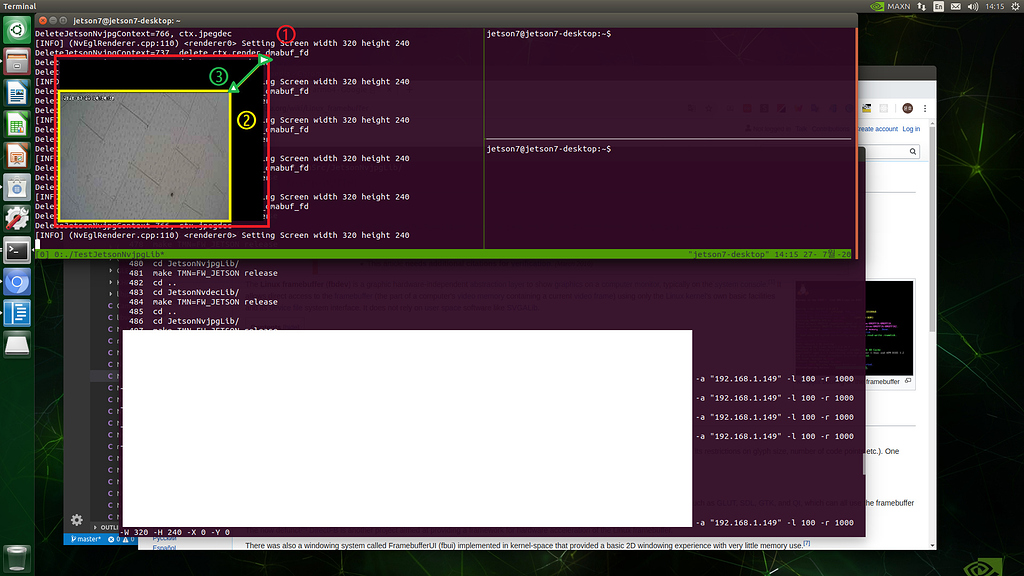The height and width of the screenshot is (576, 1024).
Task: Select the Manage gear in VS Code sidebar
Action: 77,520
